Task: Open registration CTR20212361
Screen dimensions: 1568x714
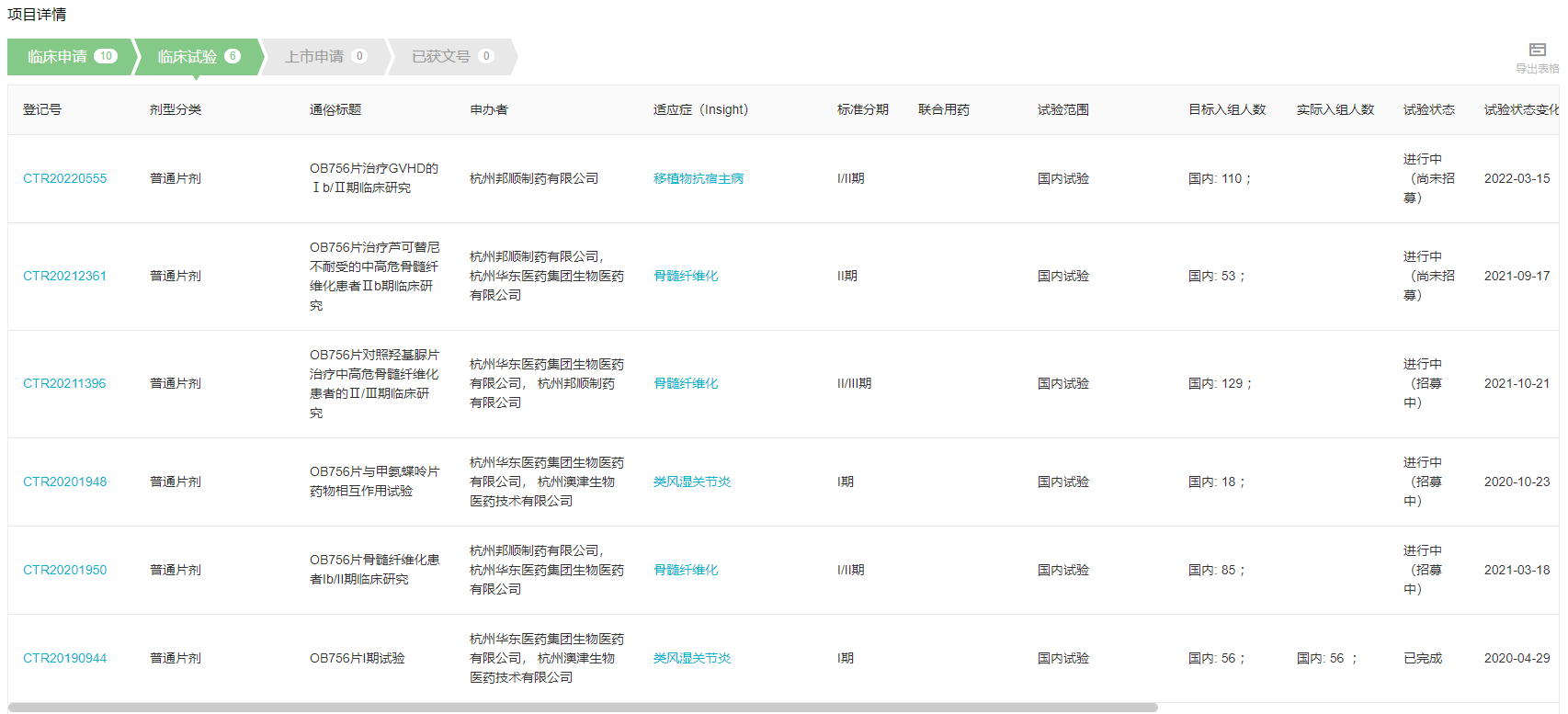Action: coord(64,276)
